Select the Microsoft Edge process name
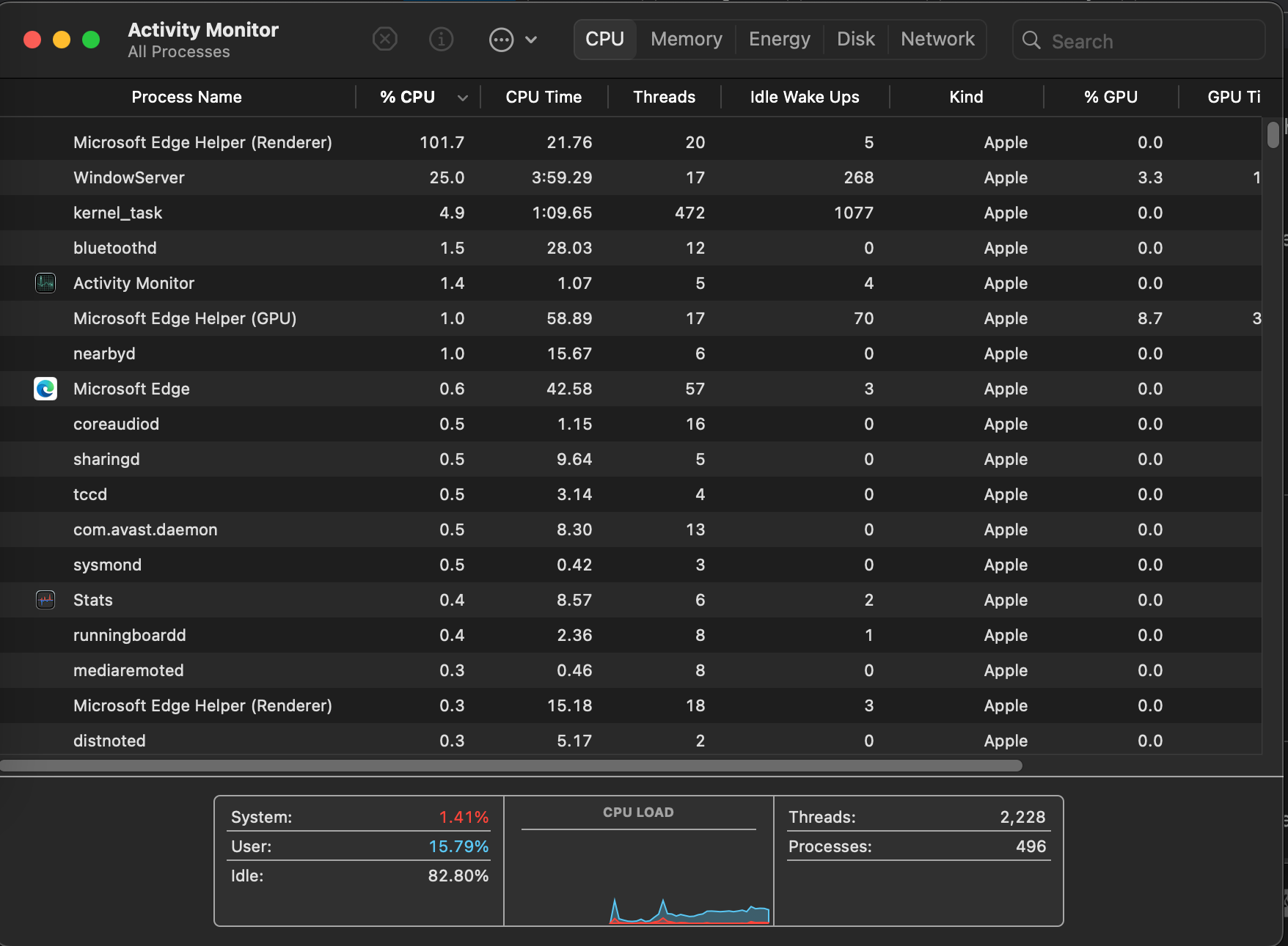 point(131,389)
